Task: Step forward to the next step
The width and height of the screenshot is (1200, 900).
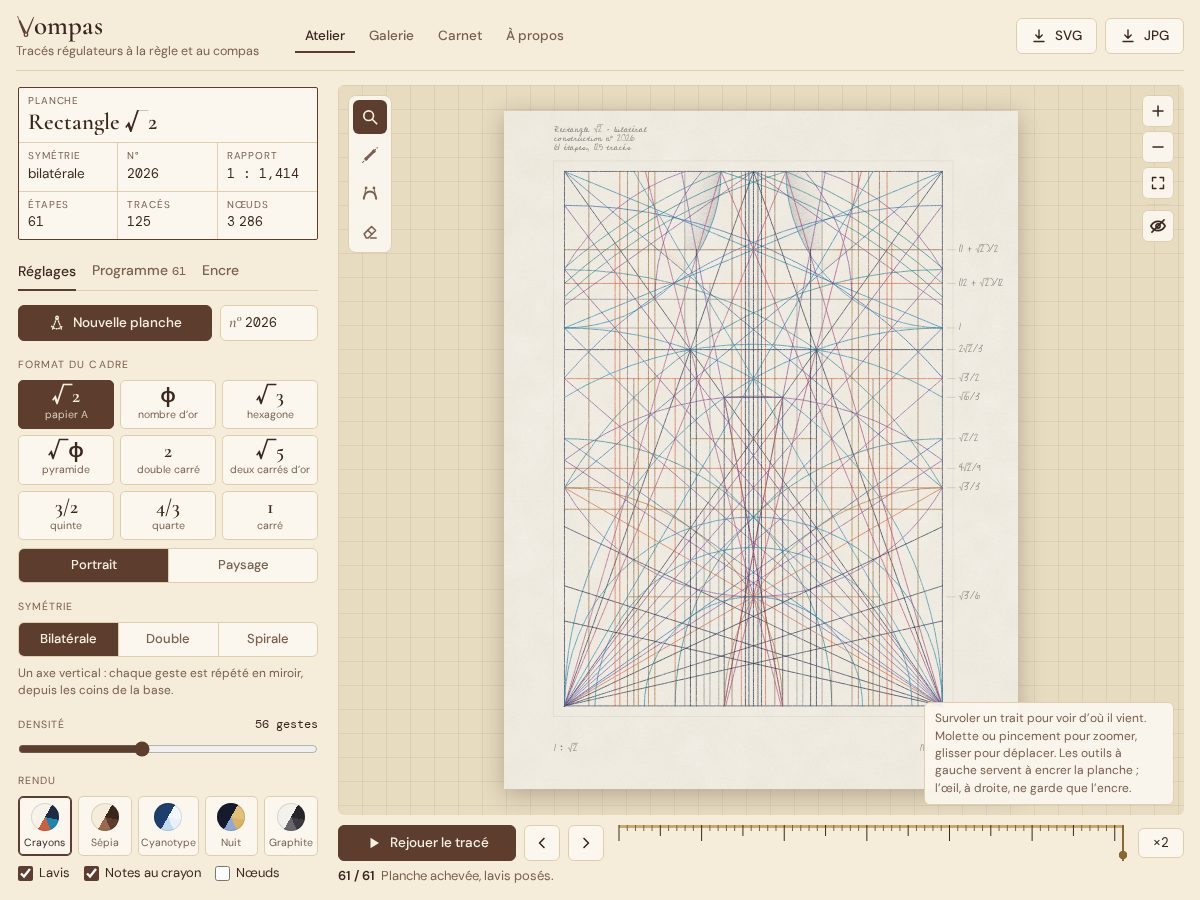Action: (x=586, y=843)
